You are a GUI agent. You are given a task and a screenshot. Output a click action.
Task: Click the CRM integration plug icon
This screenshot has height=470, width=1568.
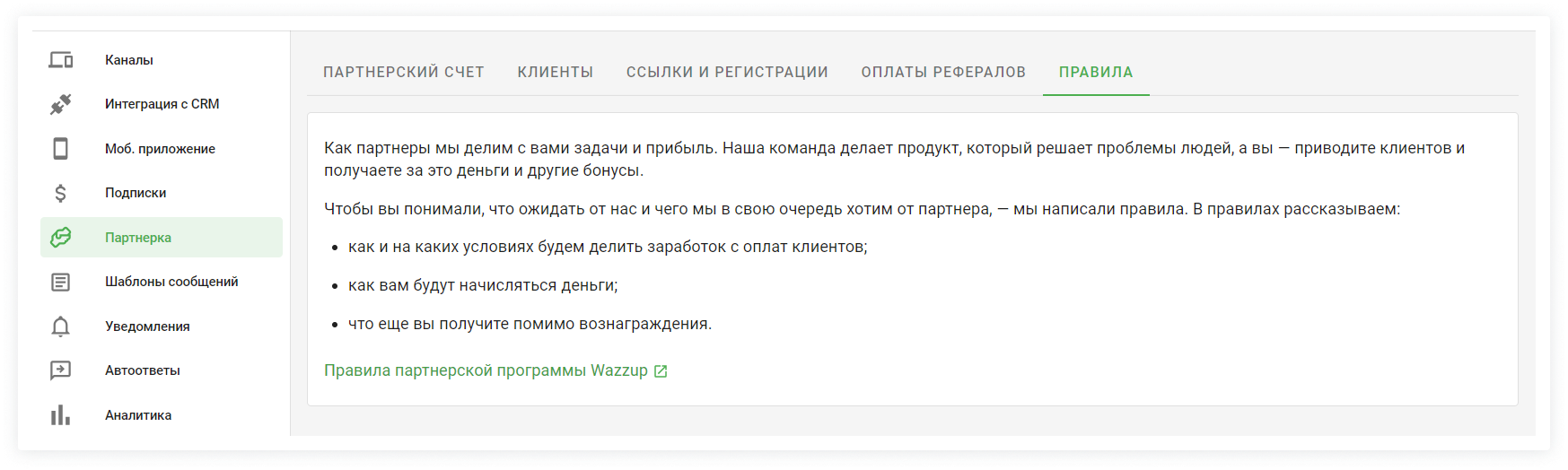pyautogui.click(x=60, y=104)
